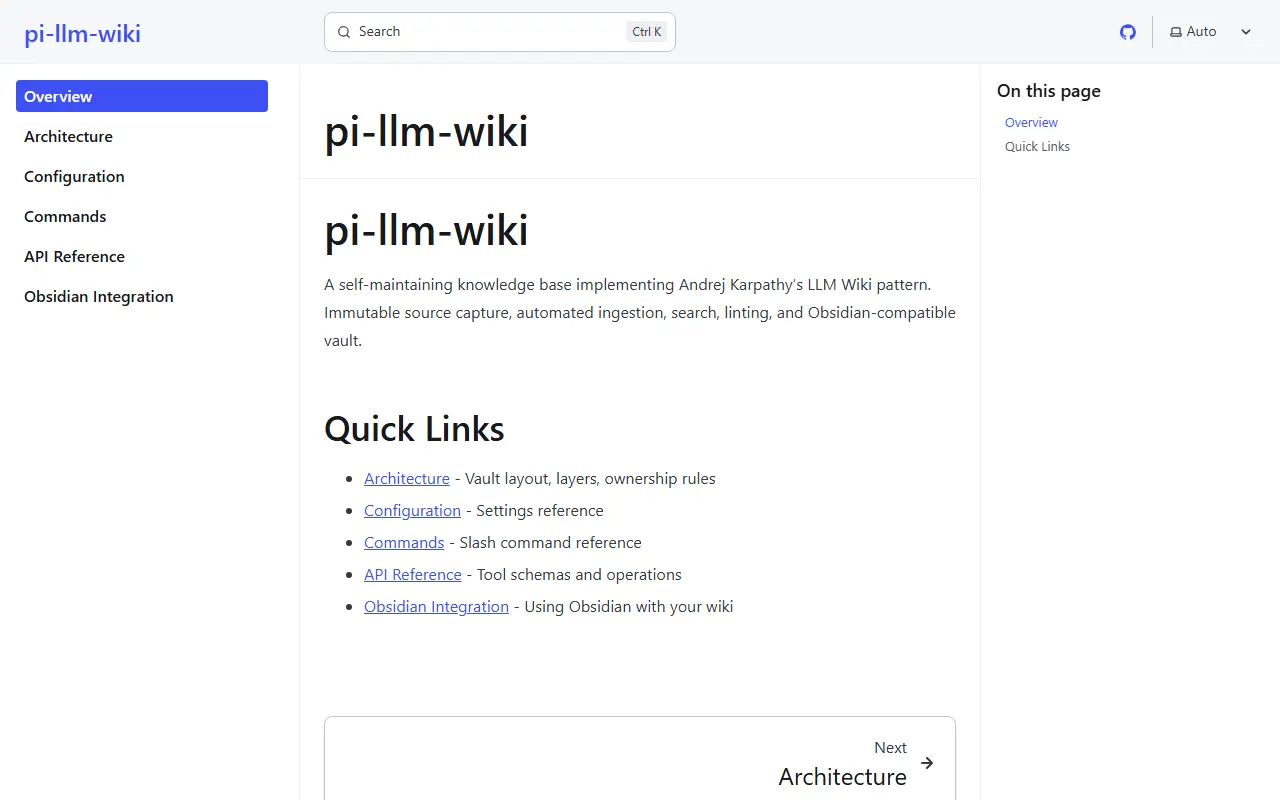Open Configuration in the sidebar
1280x800 pixels.
pos(142,176)
